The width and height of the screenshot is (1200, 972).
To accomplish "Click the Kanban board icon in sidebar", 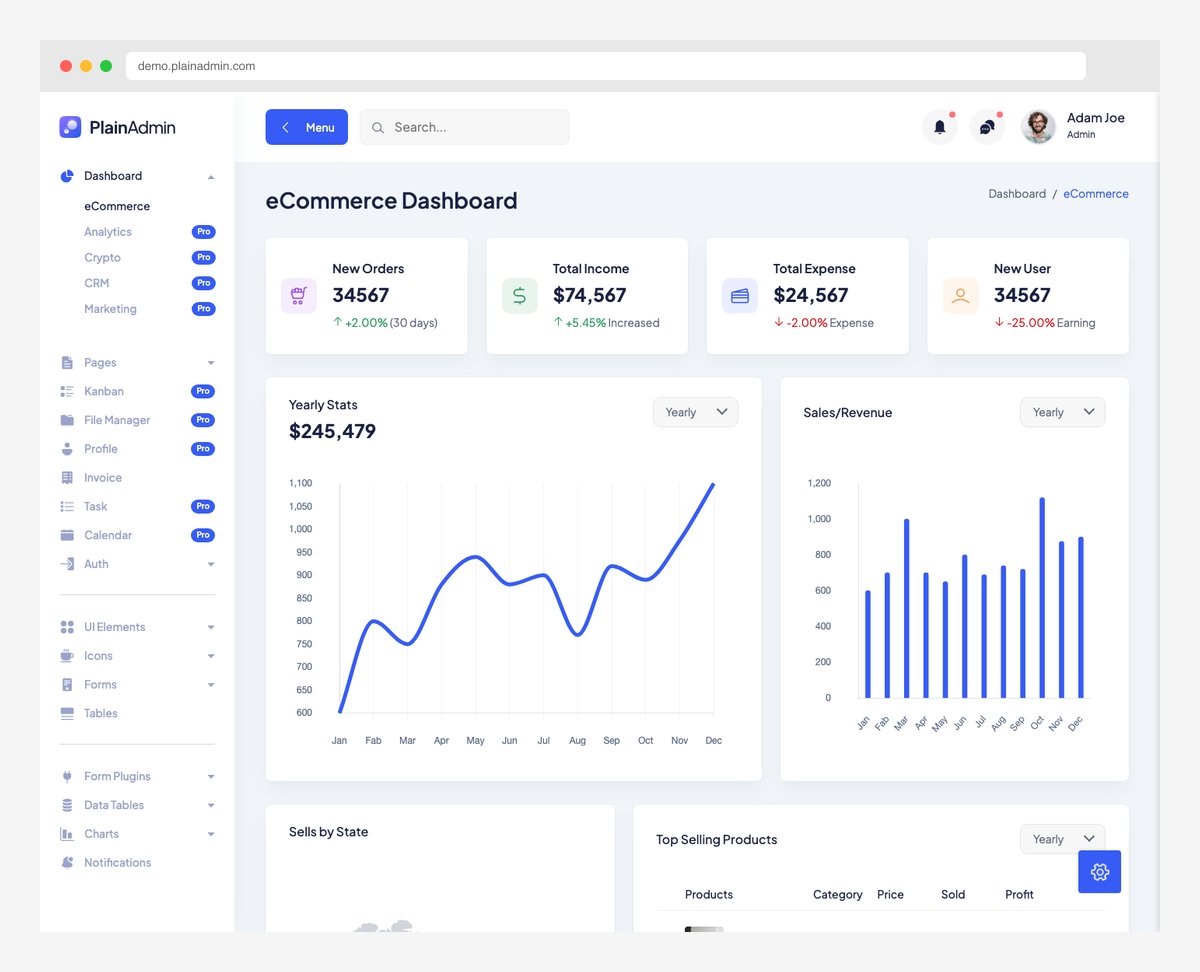I will click(68, 391).
